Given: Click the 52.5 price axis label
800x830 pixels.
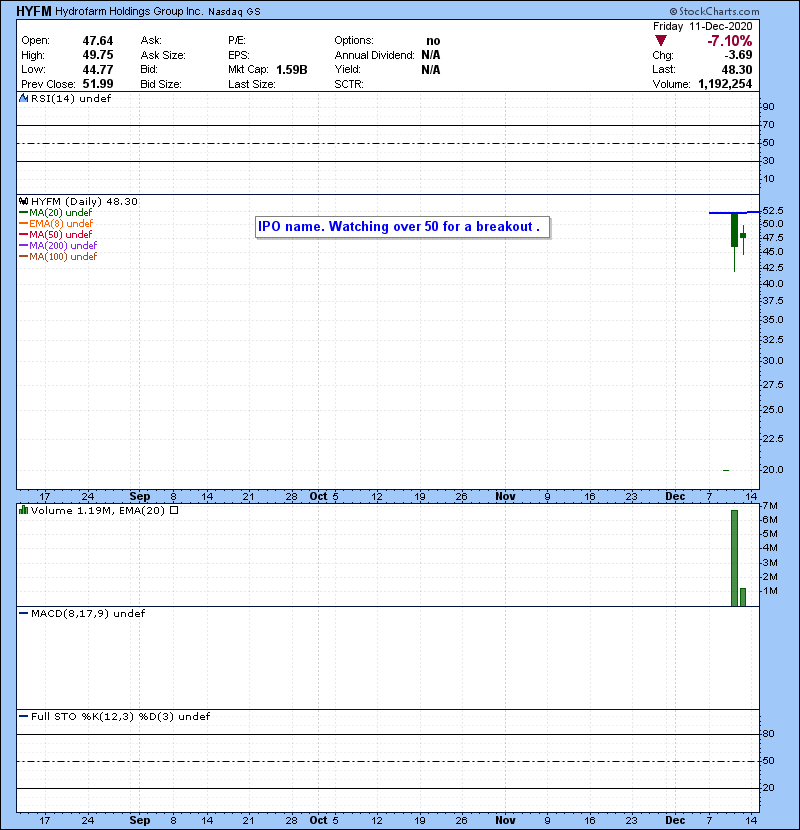Looking at the screenshot, I should [x=773, y=211].
